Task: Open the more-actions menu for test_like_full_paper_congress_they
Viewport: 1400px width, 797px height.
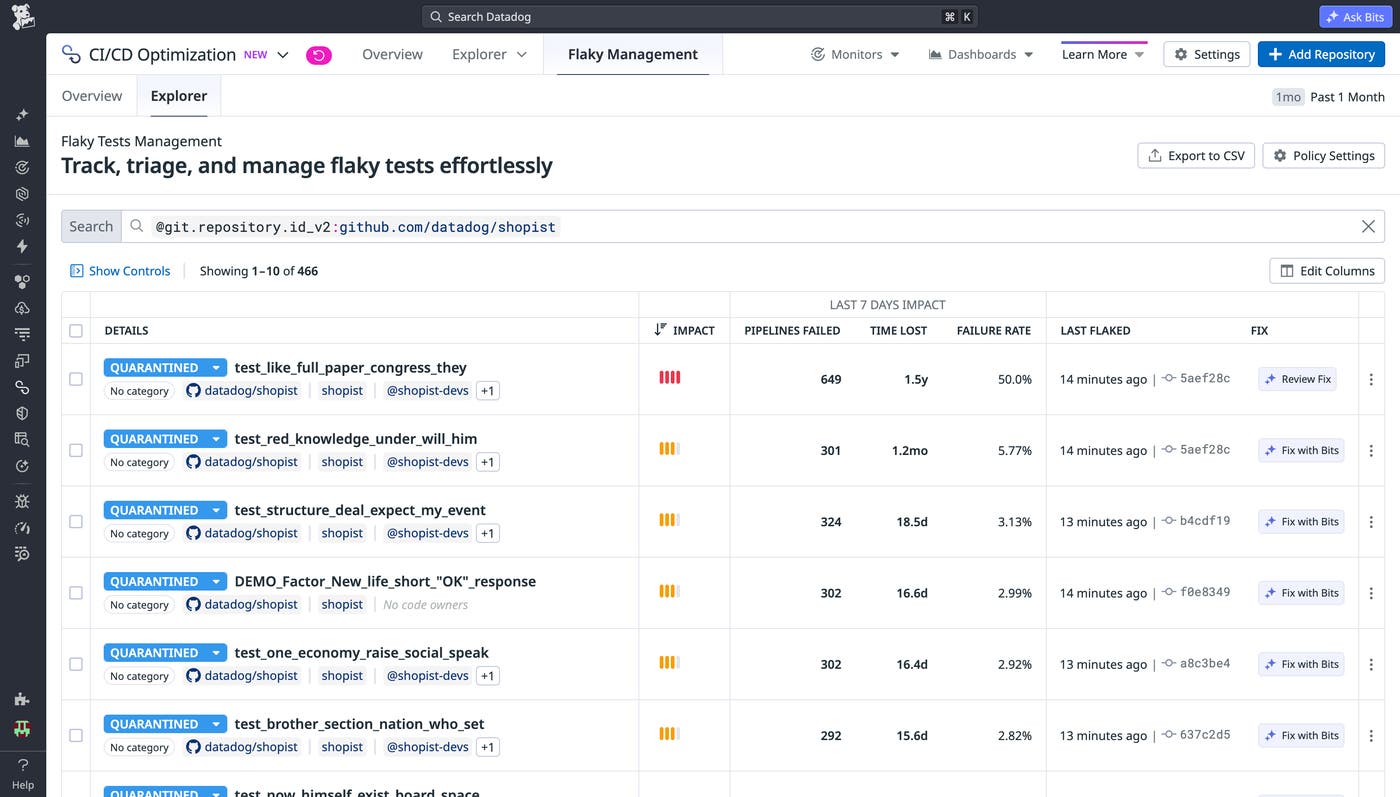Action: click(1371, 379)
